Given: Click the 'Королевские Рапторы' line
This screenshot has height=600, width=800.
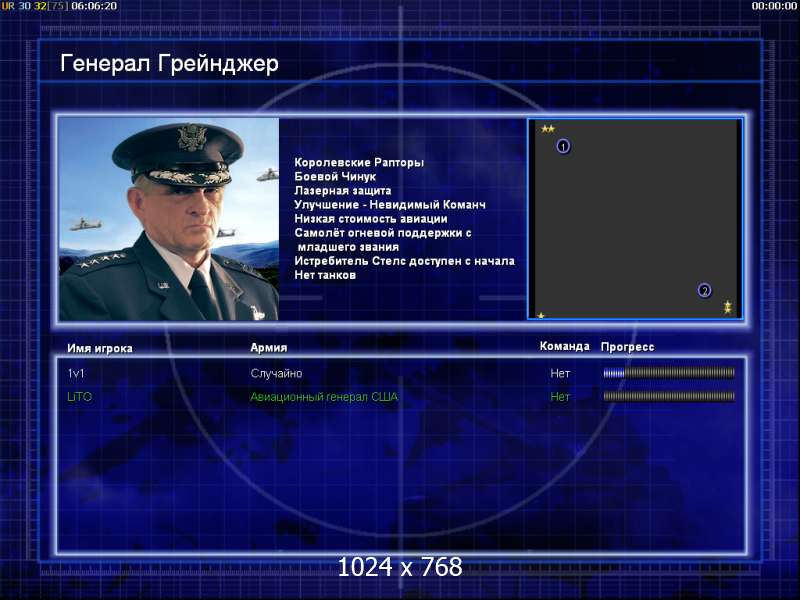Looking at the screenshot, I should [x=359, y=162].
